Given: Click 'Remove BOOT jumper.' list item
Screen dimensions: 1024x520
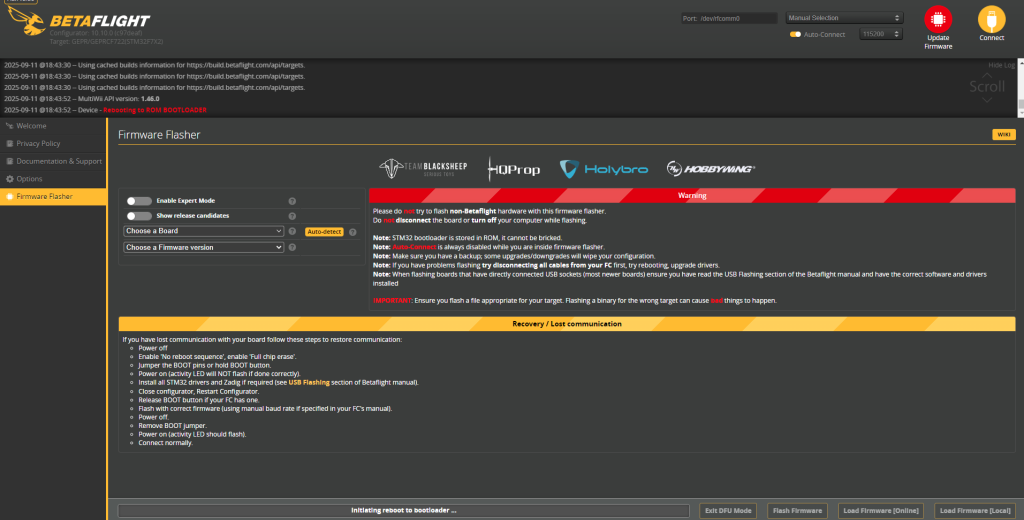Looking at the screenshot, I should (x=172, y=425).
